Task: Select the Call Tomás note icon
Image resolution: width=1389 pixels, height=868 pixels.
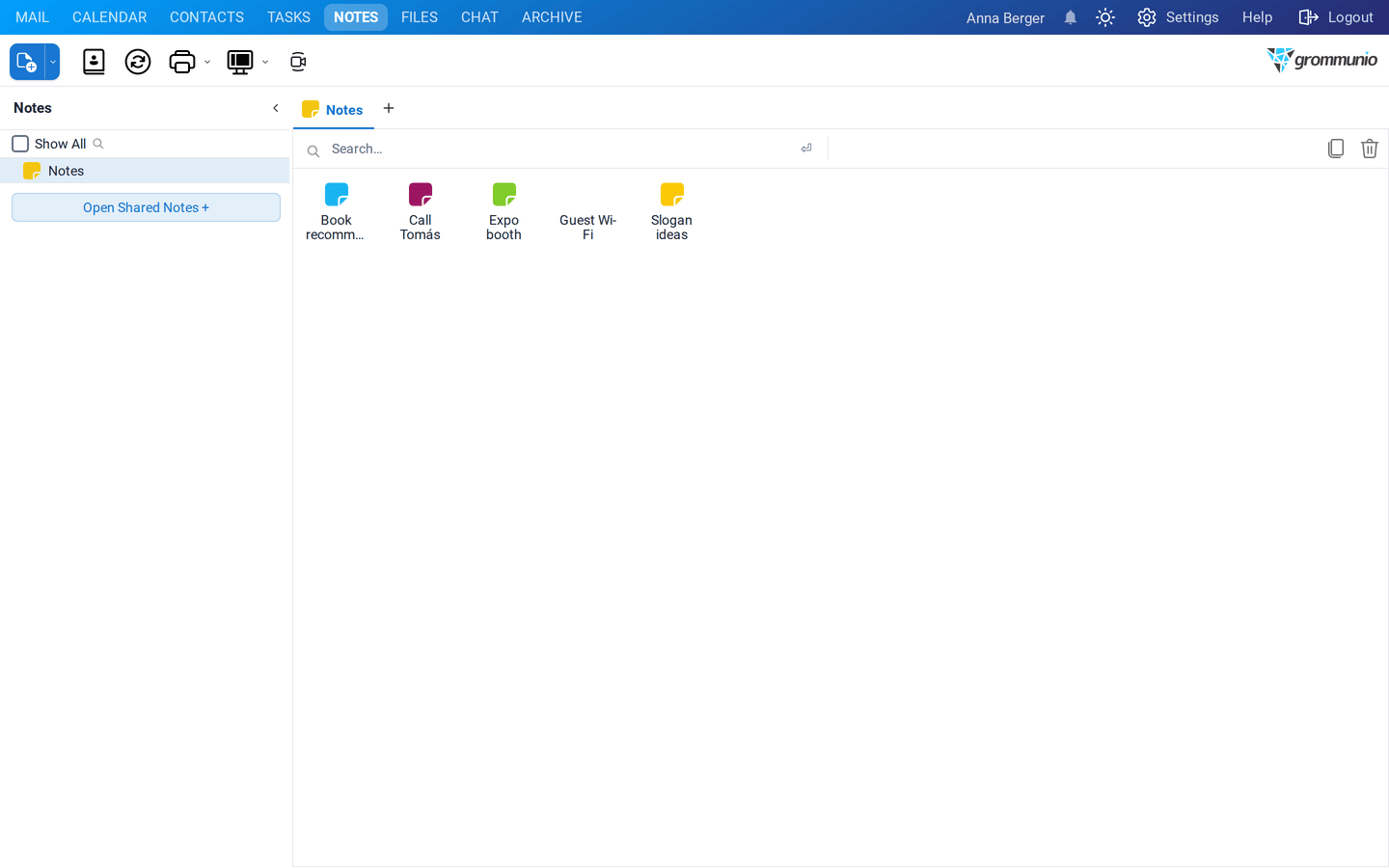Action: point(421,194)
